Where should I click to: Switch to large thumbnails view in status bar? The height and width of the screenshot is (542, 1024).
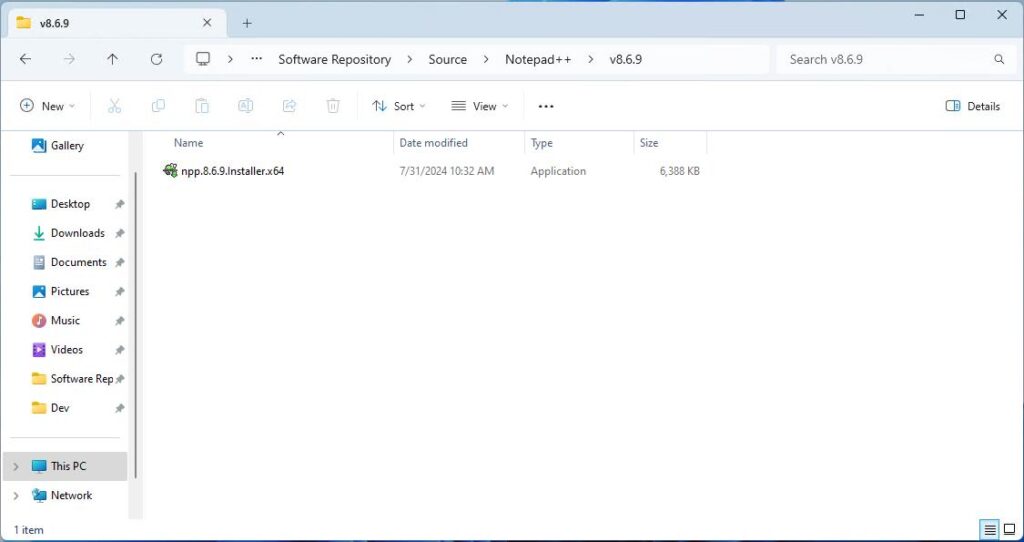(x=1010, y=529)
